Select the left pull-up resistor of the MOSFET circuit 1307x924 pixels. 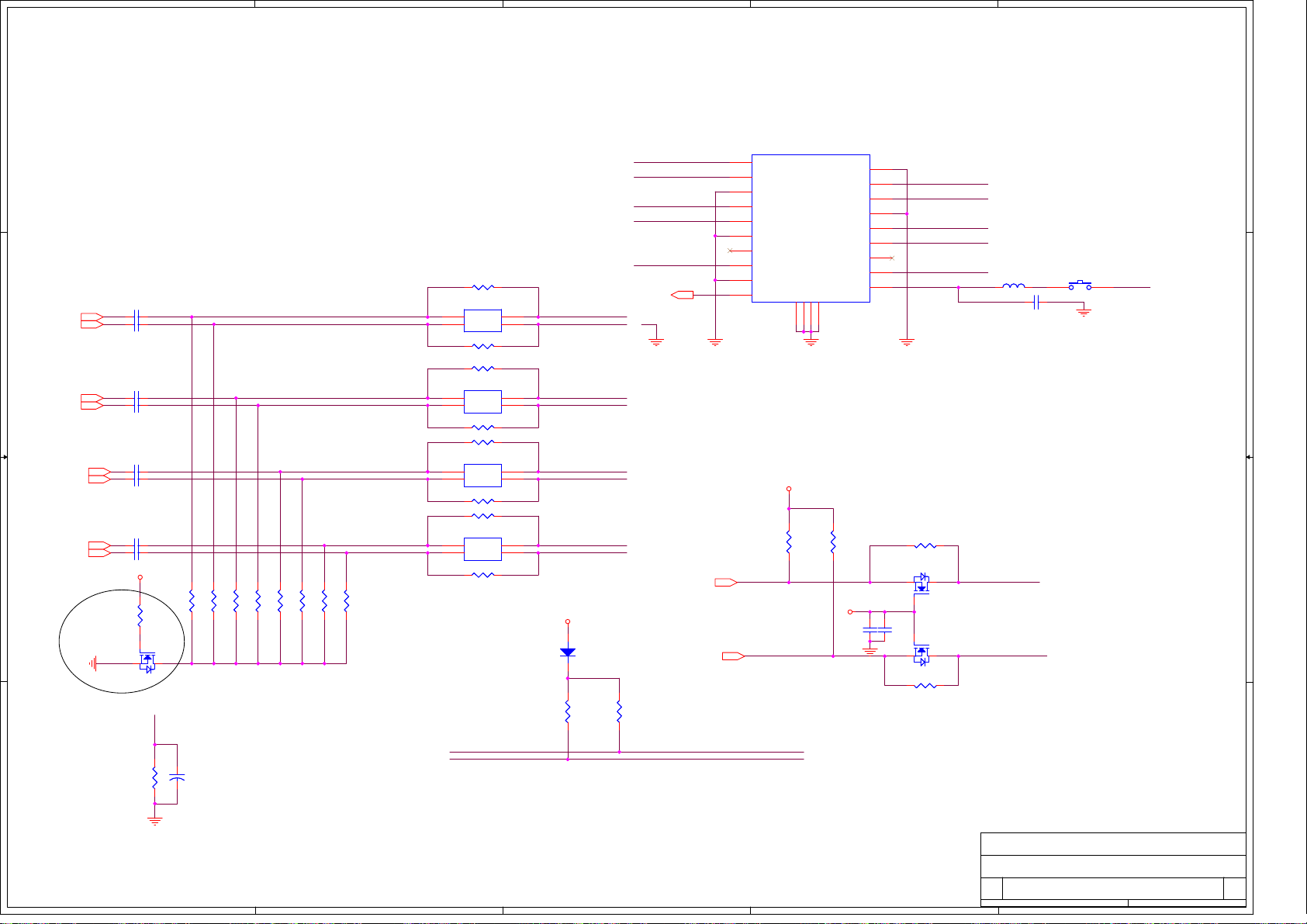pos(789,542)
